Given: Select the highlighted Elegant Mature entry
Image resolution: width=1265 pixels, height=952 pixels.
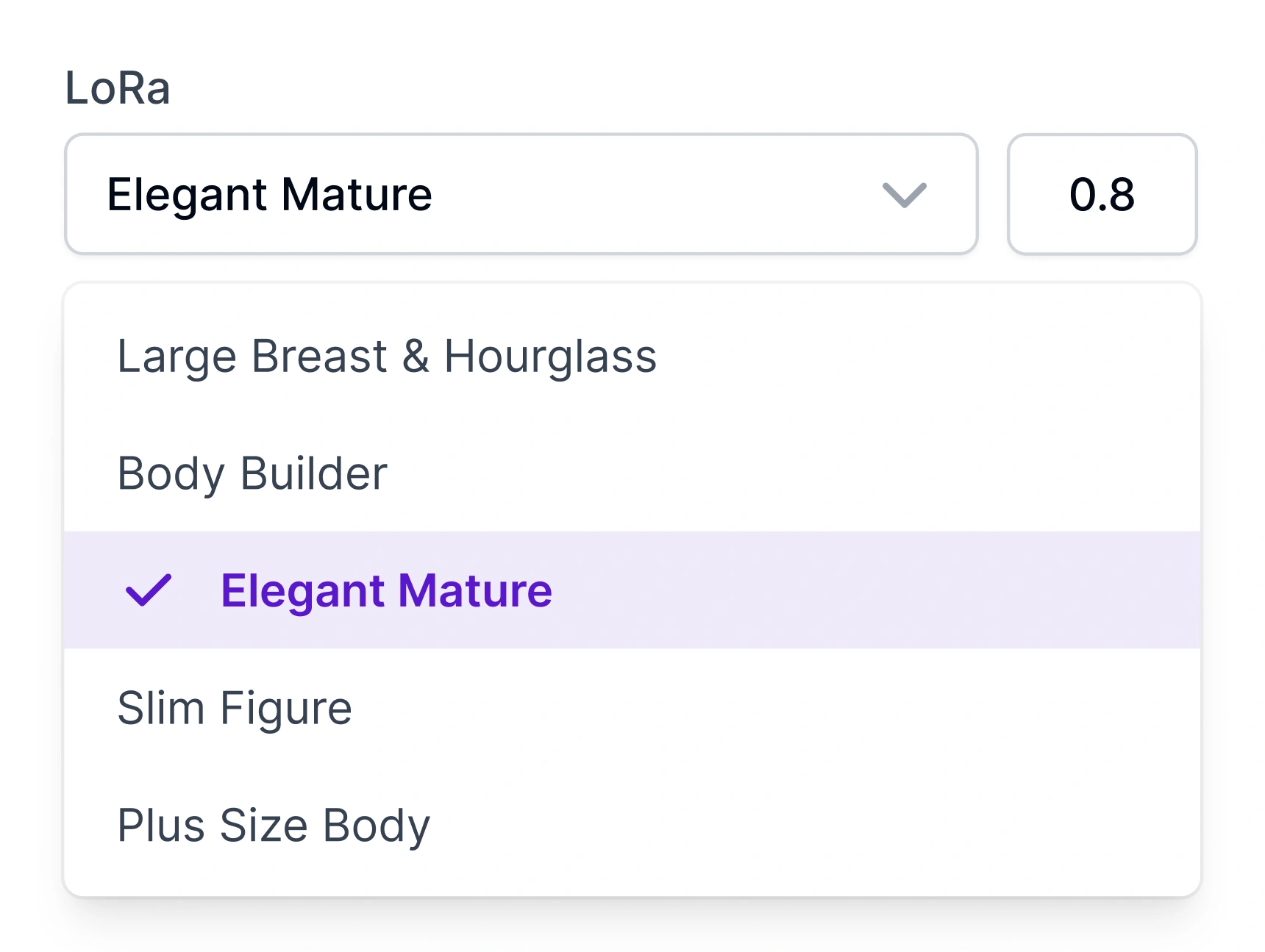Looking at the screenshot, I should click(x=386, y=590).
